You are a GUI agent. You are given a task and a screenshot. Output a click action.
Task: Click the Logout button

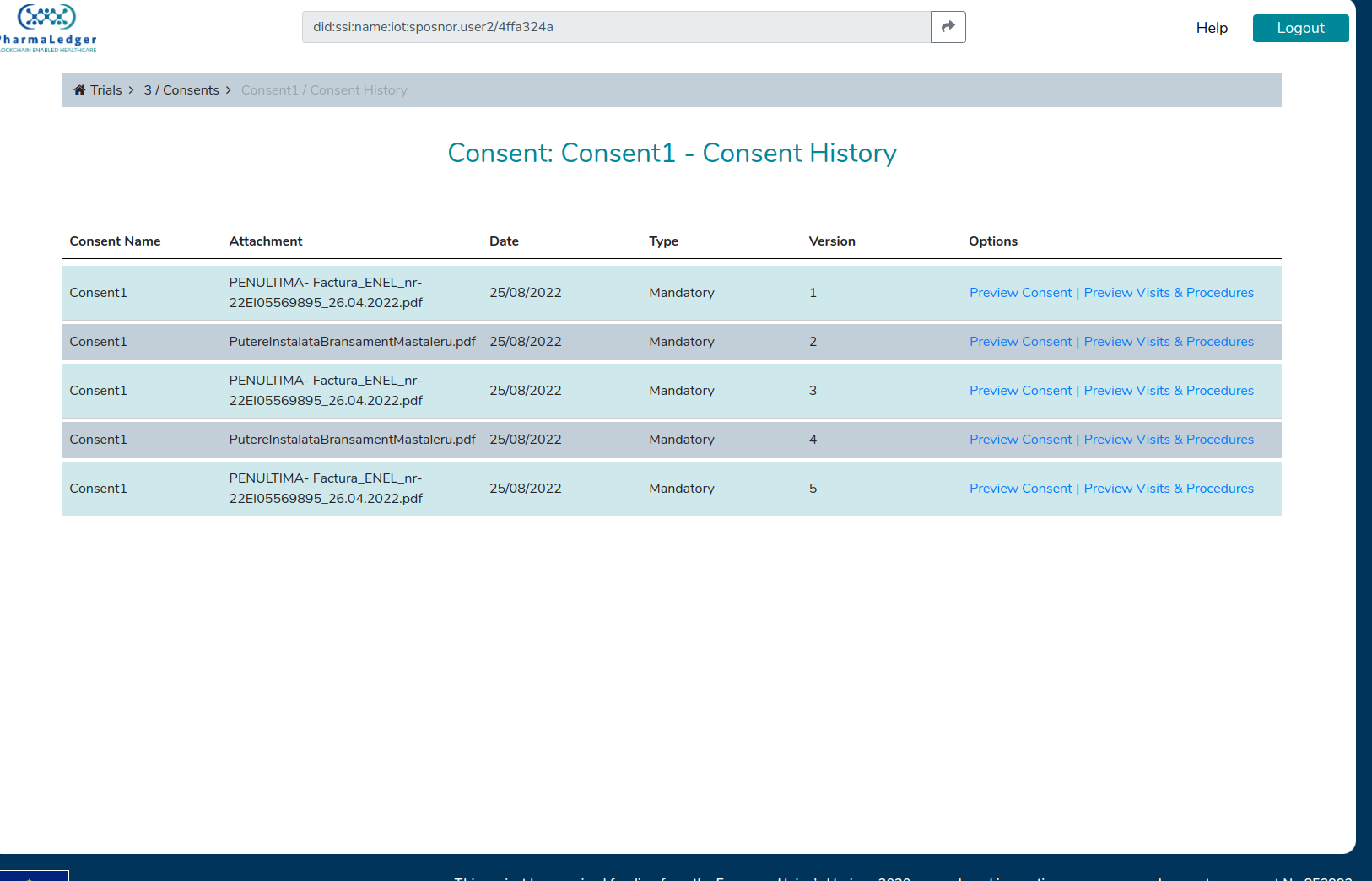1300,28
